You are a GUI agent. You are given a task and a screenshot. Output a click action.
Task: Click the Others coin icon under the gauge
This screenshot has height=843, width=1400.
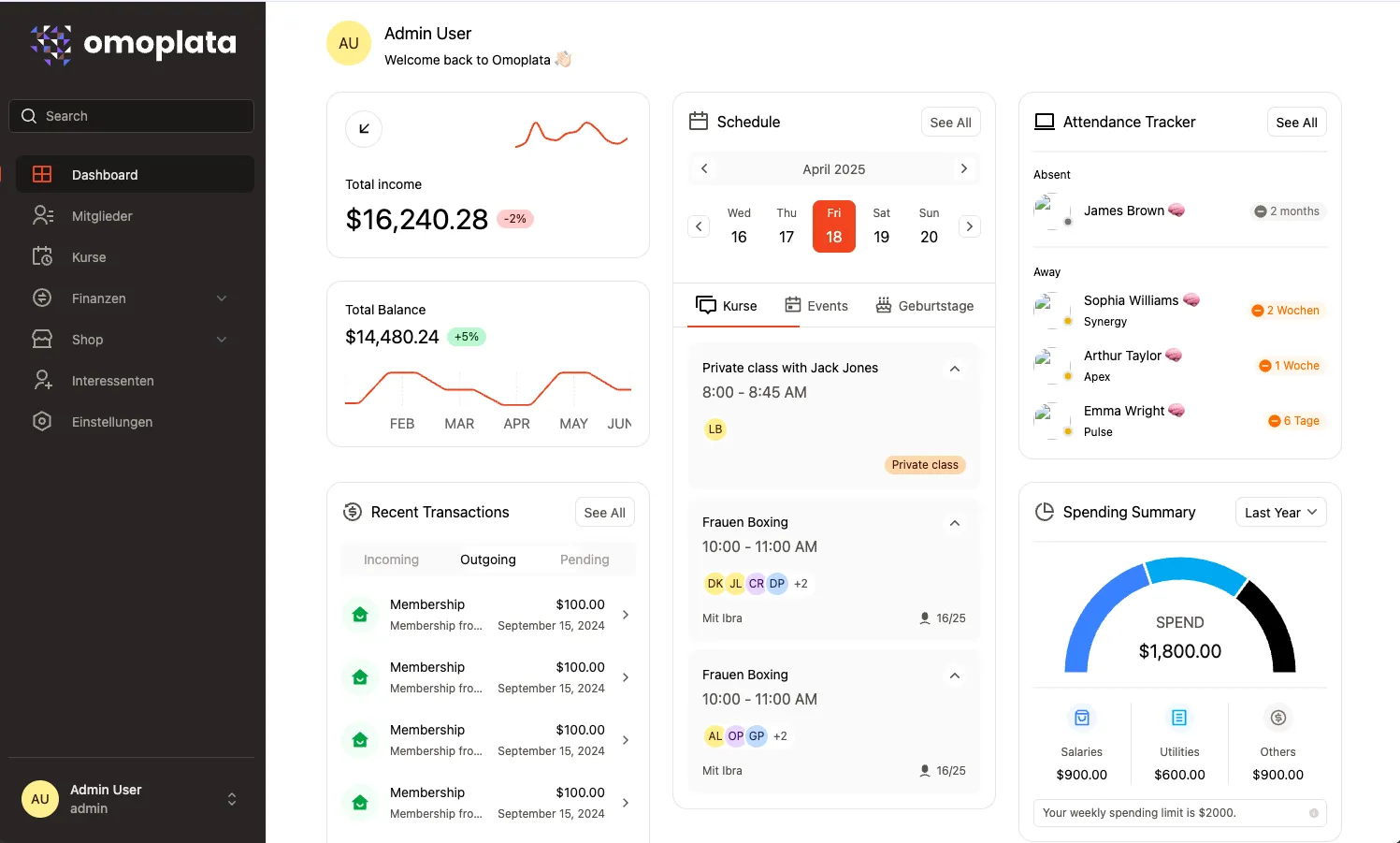tap(1277, 717)
